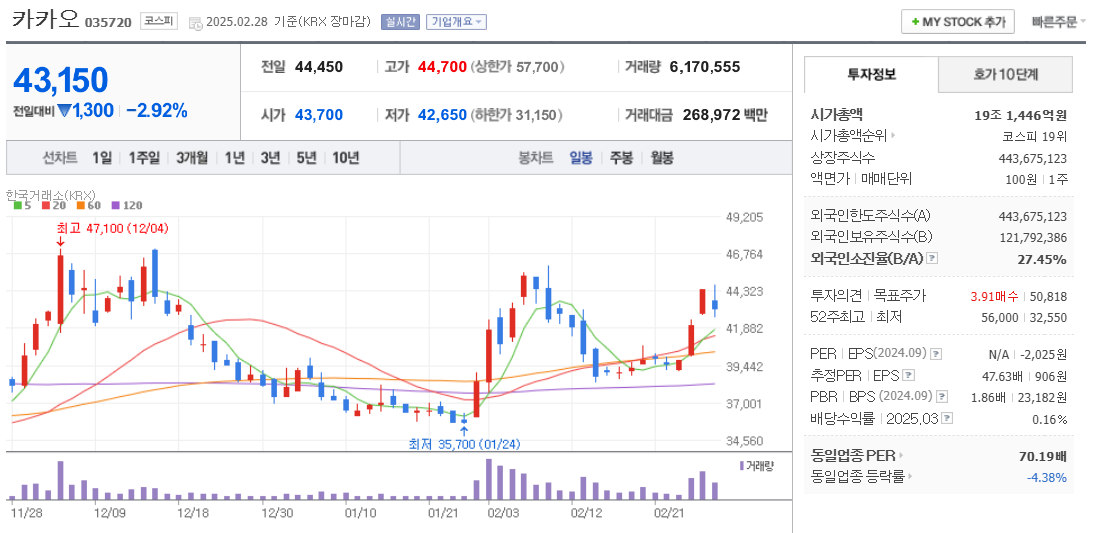Click the -2.92% change rate
1098x533 pixels.
pos(157,111)
